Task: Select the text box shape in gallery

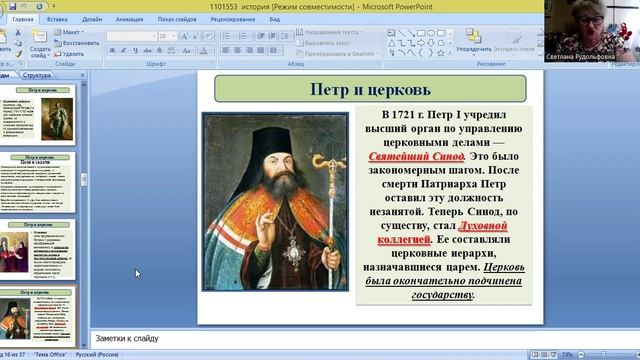Action: click(x=391, y=33)
